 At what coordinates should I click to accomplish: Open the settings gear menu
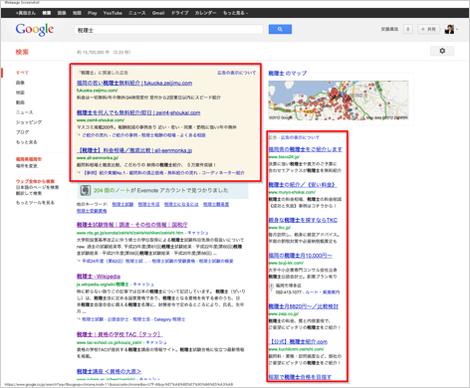[442, 51]
